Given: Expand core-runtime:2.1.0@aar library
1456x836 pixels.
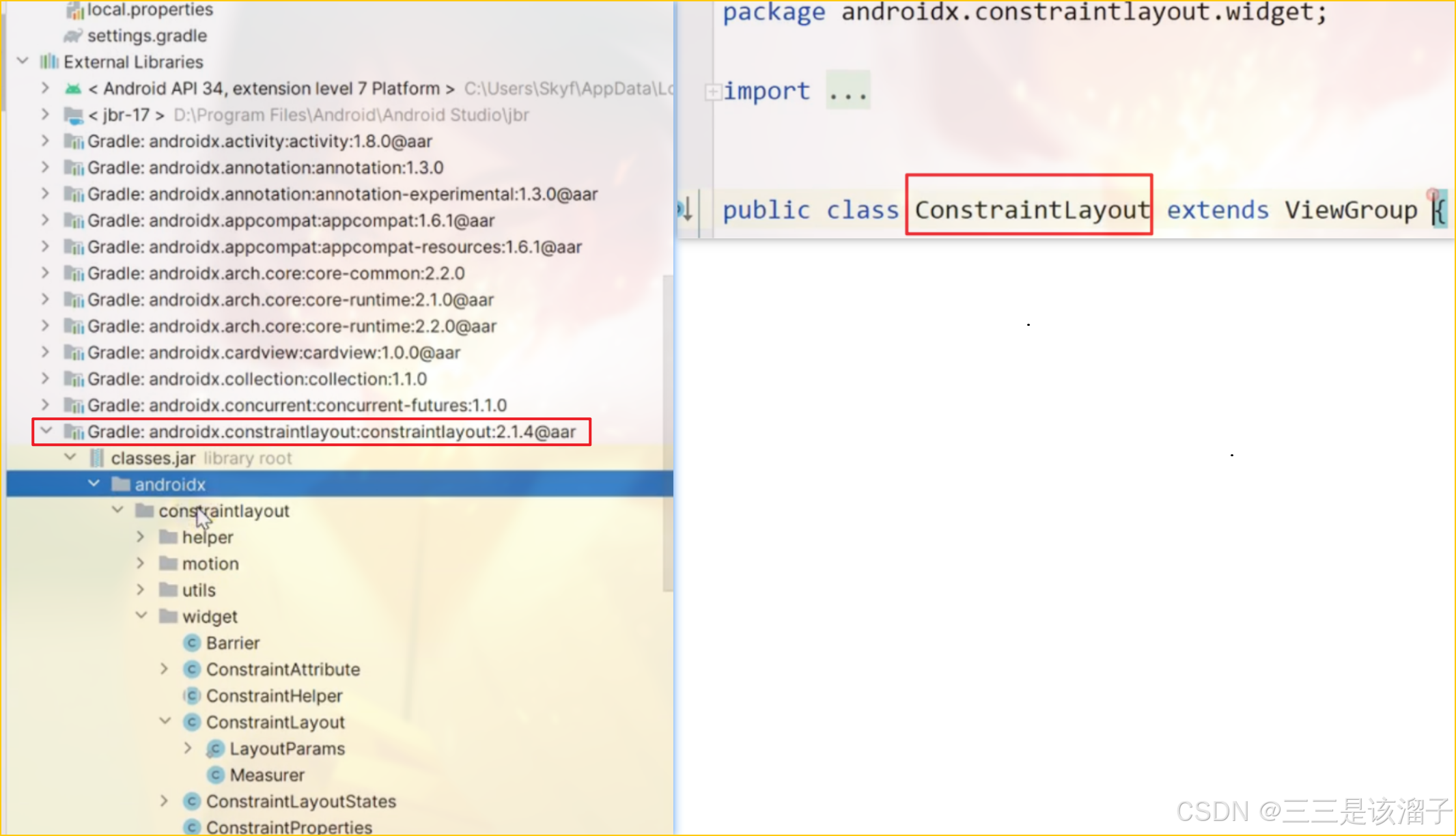Looking at the screenshot, I should click(x=45, y=300).
